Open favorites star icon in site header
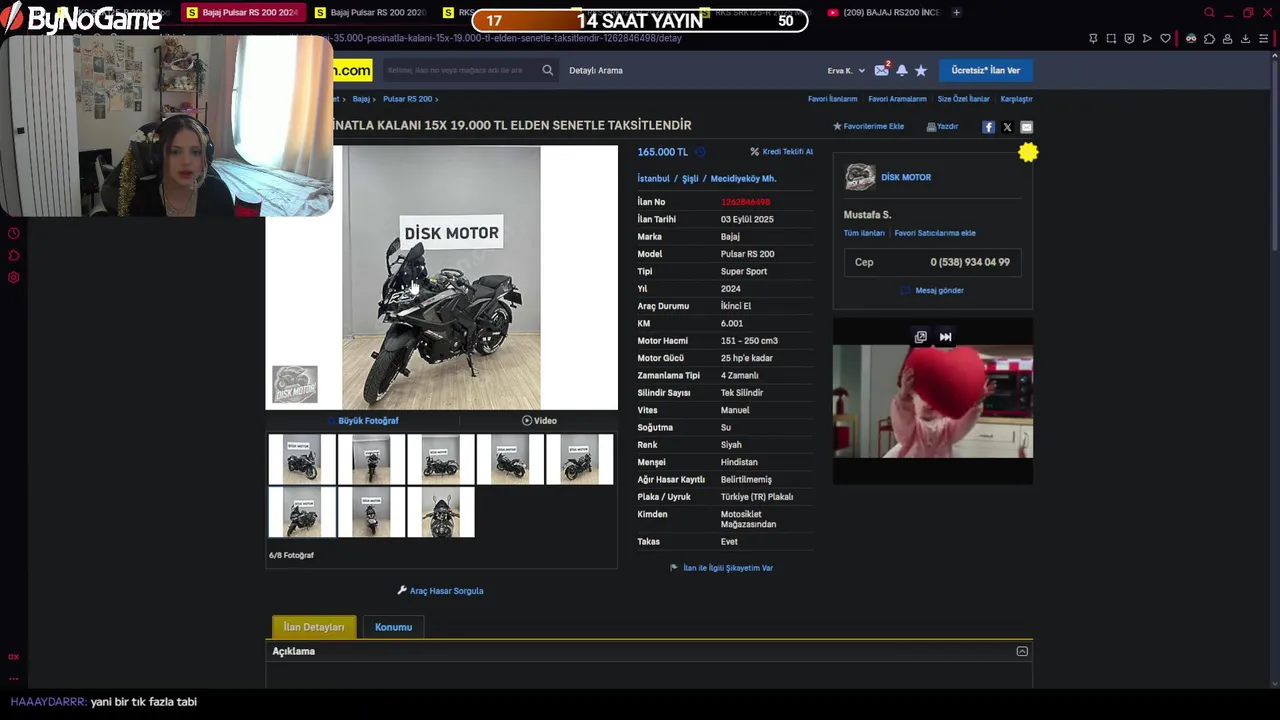This screenshot has height=720, width=1280. tap(921, 70)
